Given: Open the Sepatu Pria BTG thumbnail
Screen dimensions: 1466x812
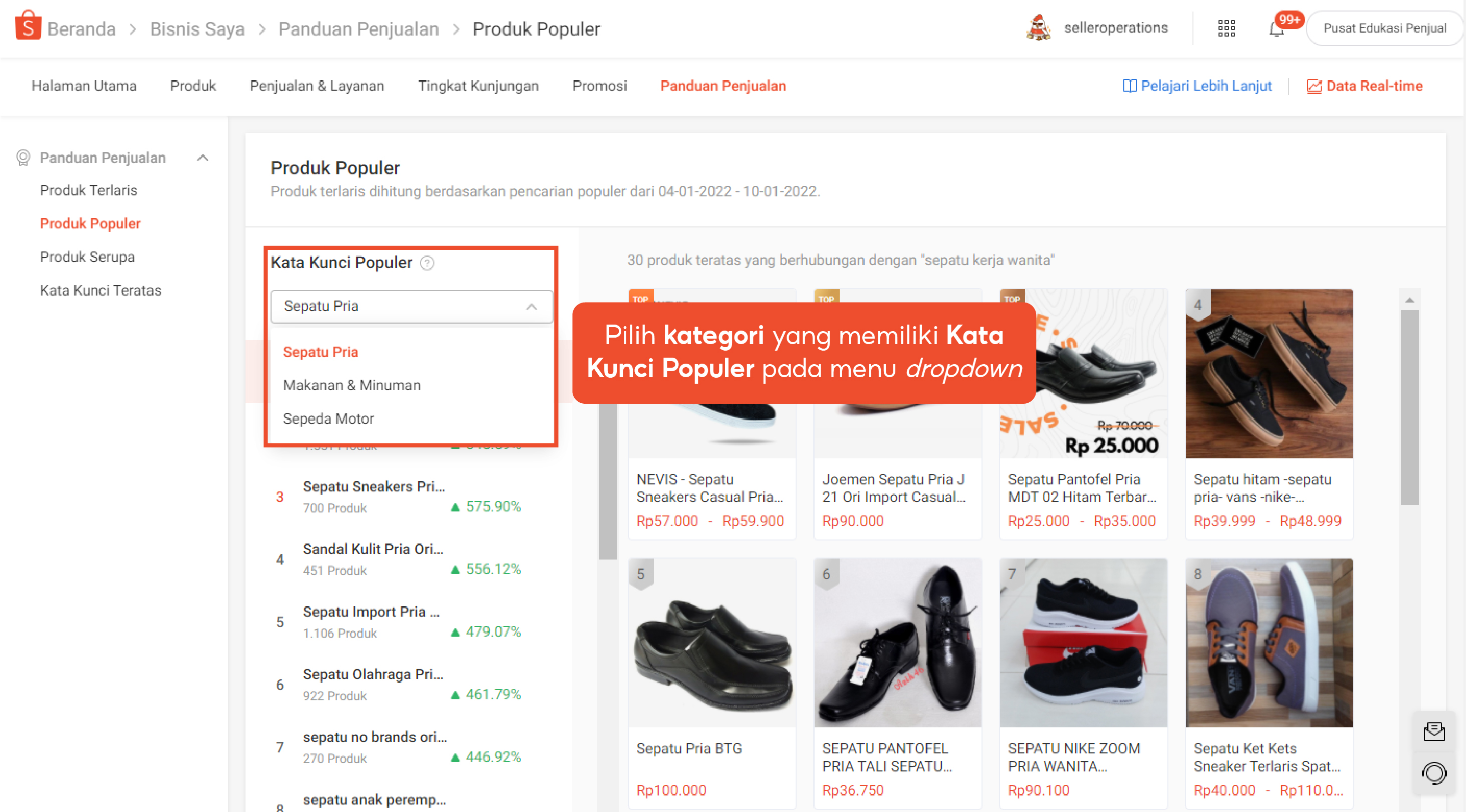Looking at the screenshot, I should pos(711,642).
